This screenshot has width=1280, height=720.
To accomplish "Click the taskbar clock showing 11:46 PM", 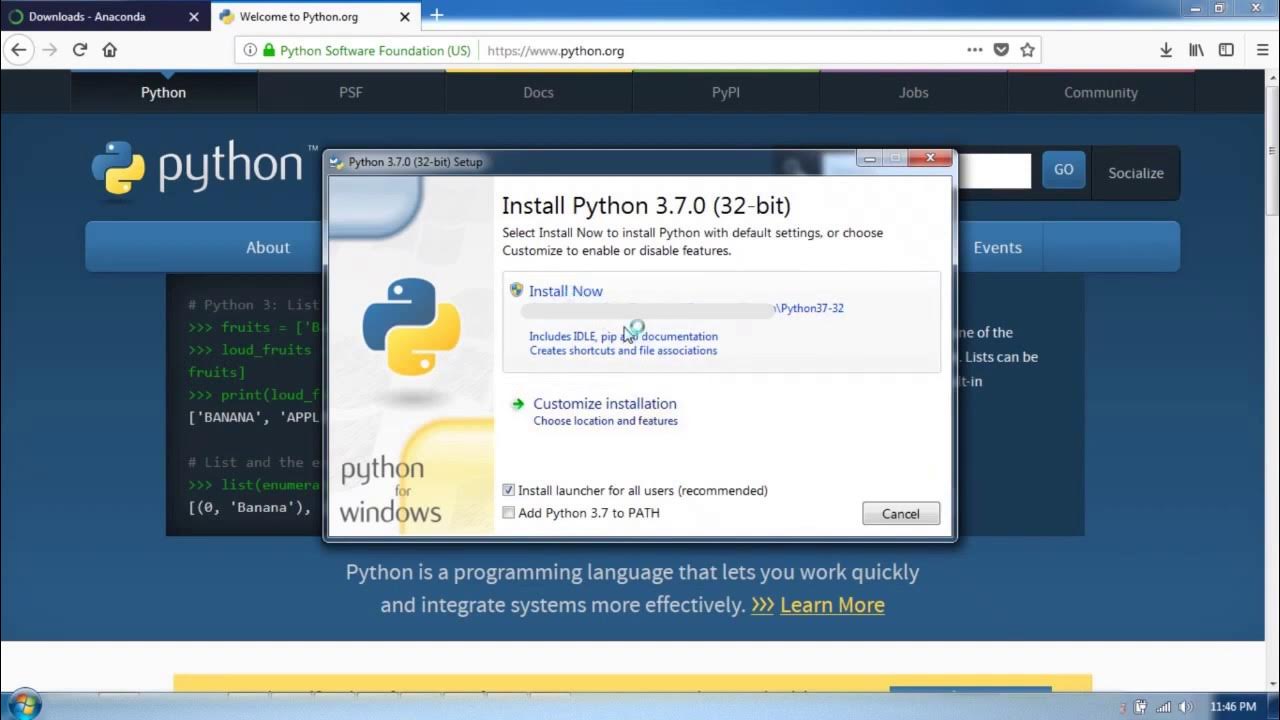I will pyautogui.click(x=1233, y=707).
